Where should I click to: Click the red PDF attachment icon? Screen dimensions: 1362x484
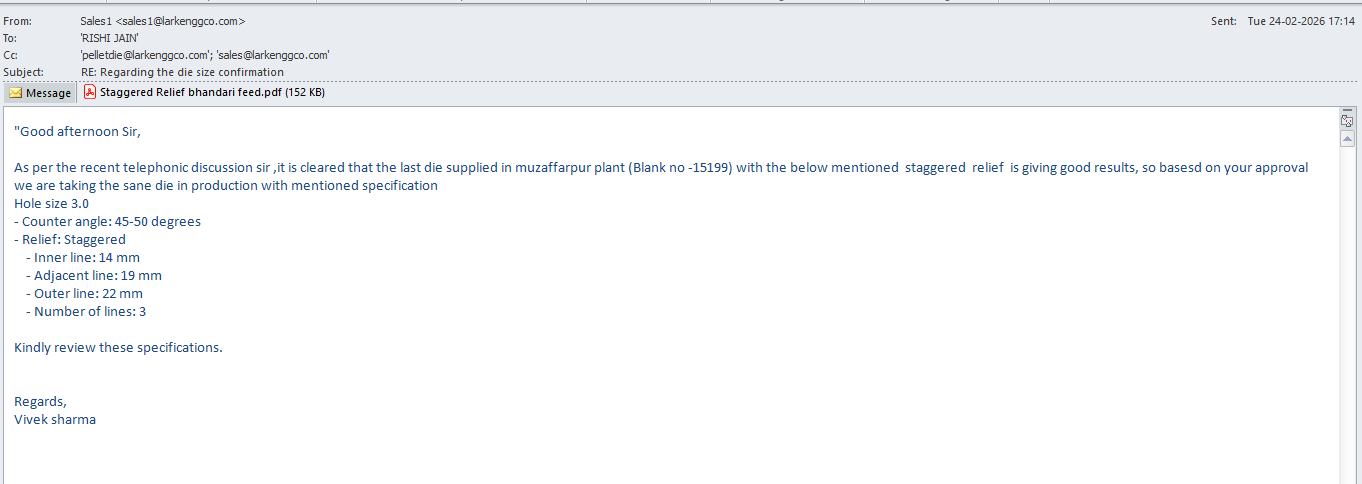(90, 92)
